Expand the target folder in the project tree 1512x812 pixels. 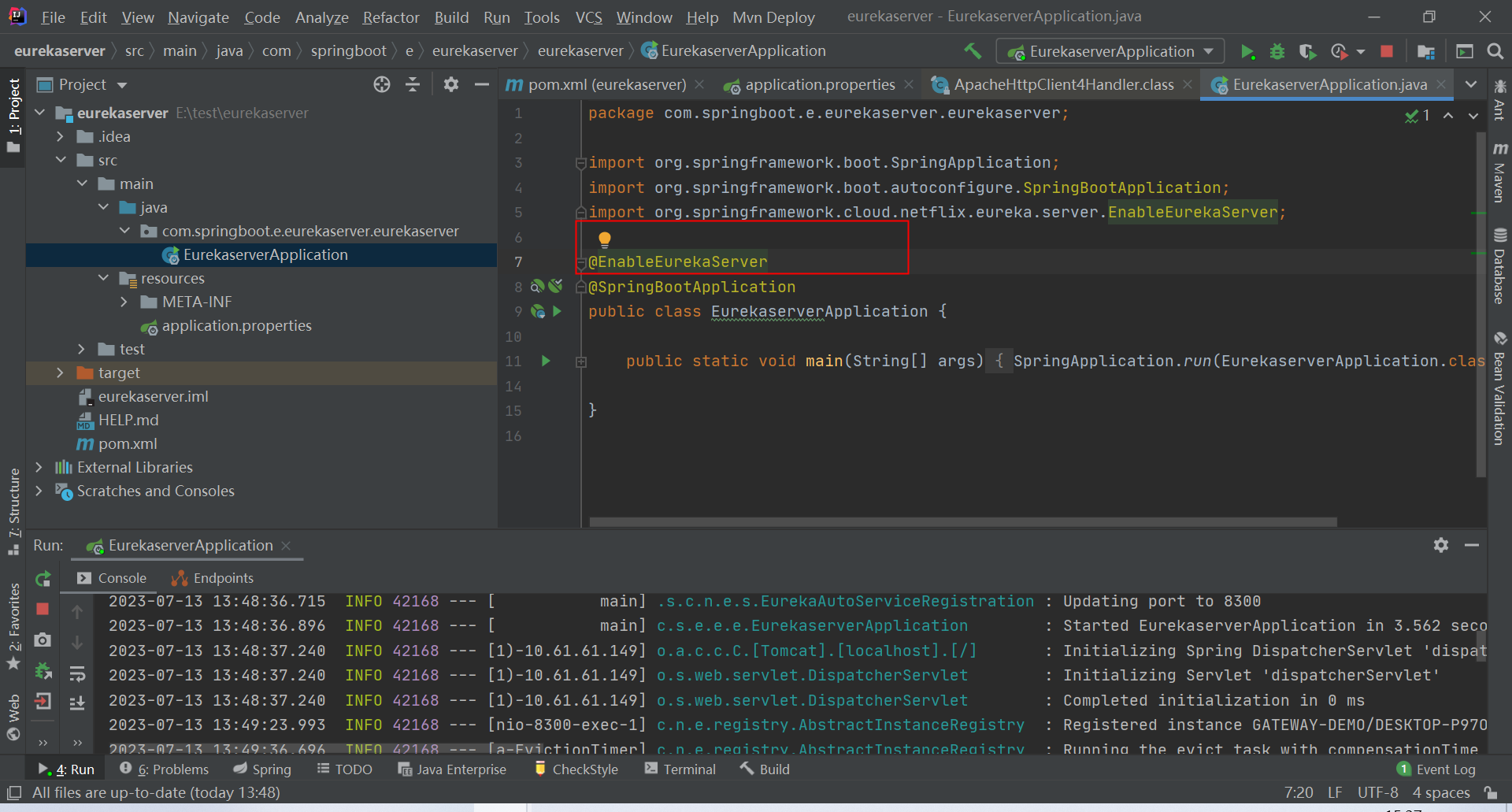point(60,373)
